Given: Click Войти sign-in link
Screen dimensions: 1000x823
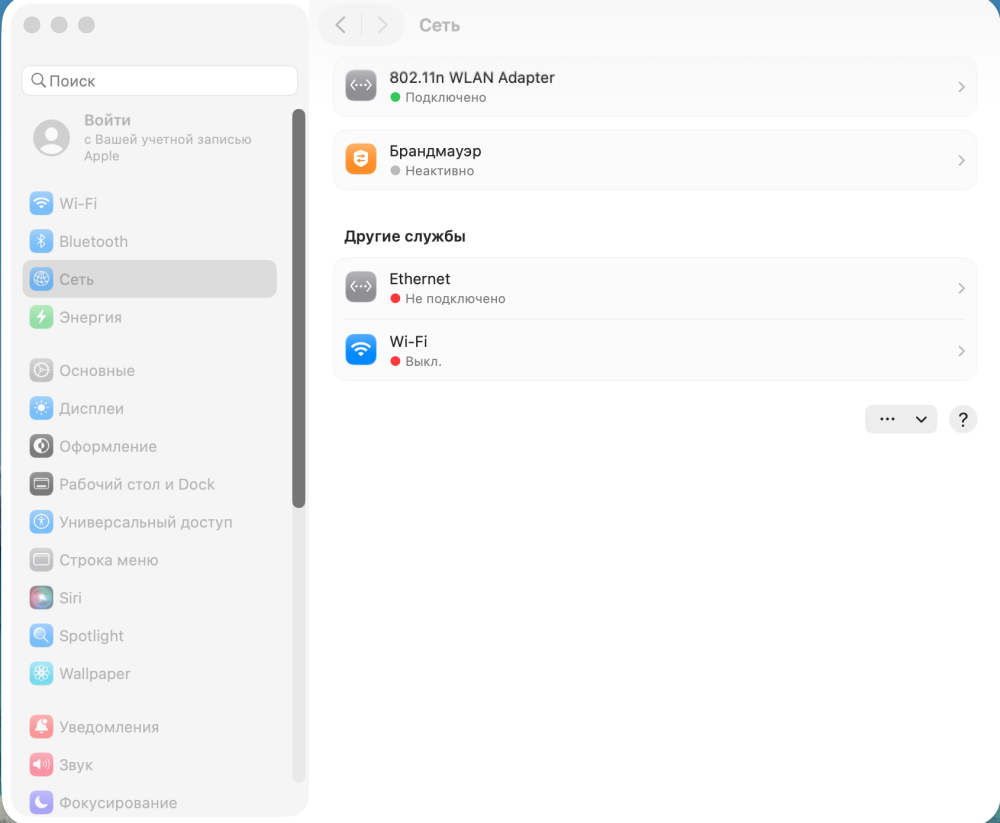Looking at the screenshot, I should 107,120.
